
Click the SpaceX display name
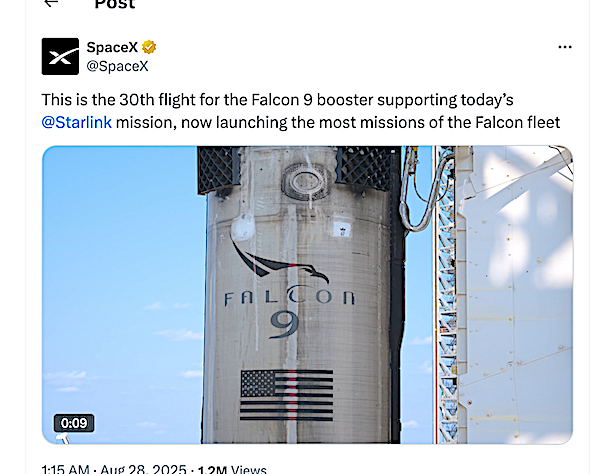coord(112,47)
